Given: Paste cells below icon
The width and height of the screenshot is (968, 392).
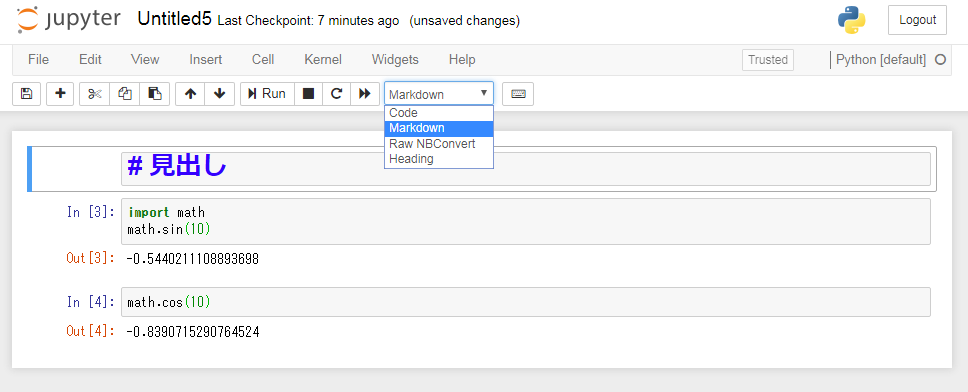Looking at the screenshot, I should [x=154, y=94].
